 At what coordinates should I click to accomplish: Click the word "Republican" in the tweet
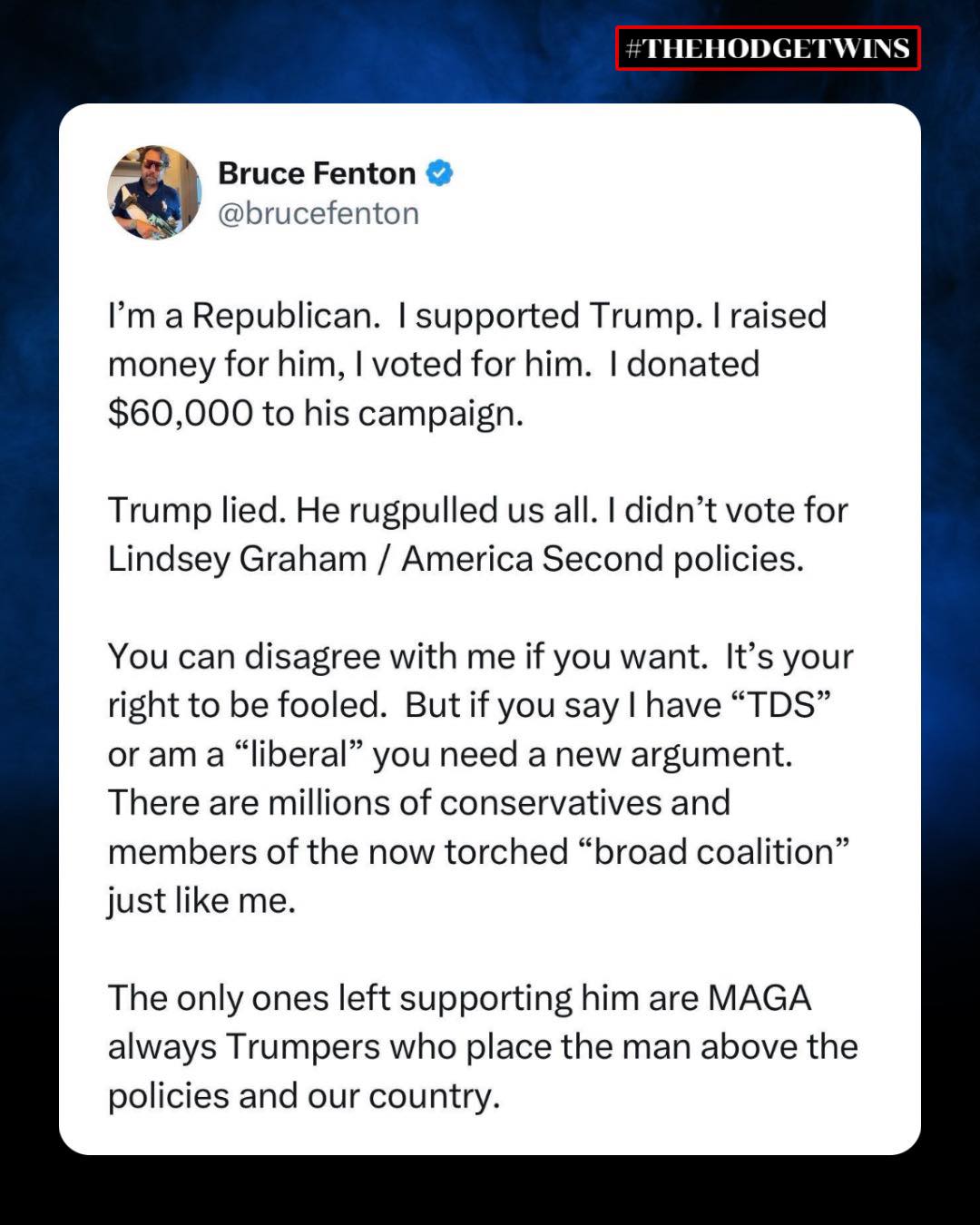[286, 316]
